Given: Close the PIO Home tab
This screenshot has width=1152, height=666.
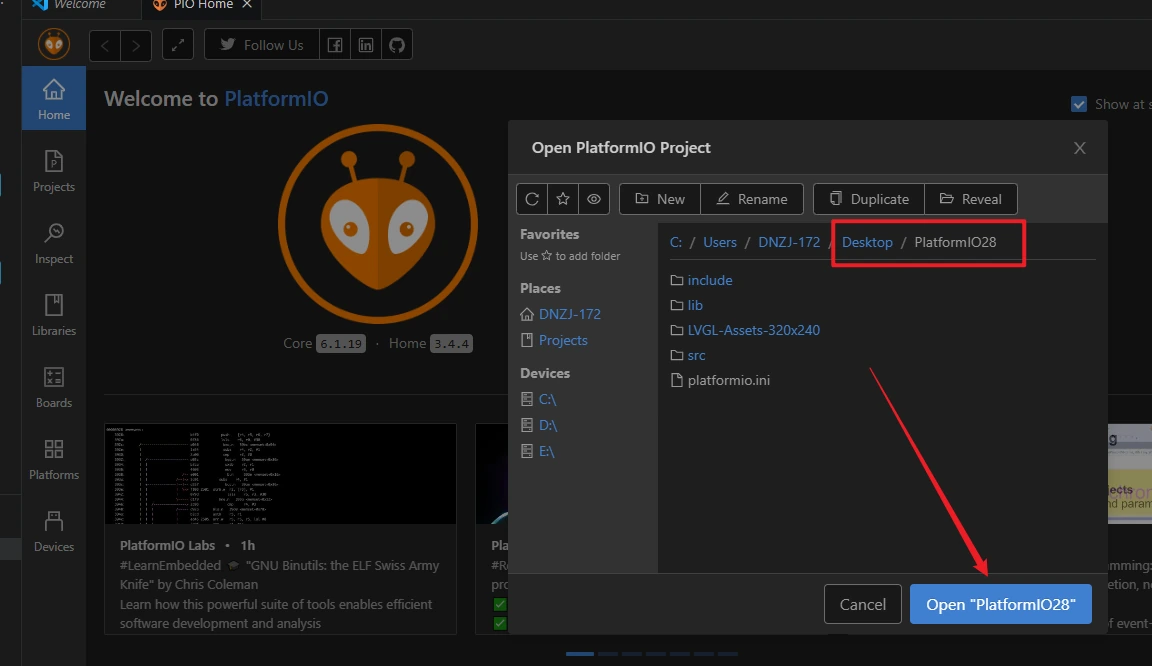Looking at the screenshot, I should 247,4.
